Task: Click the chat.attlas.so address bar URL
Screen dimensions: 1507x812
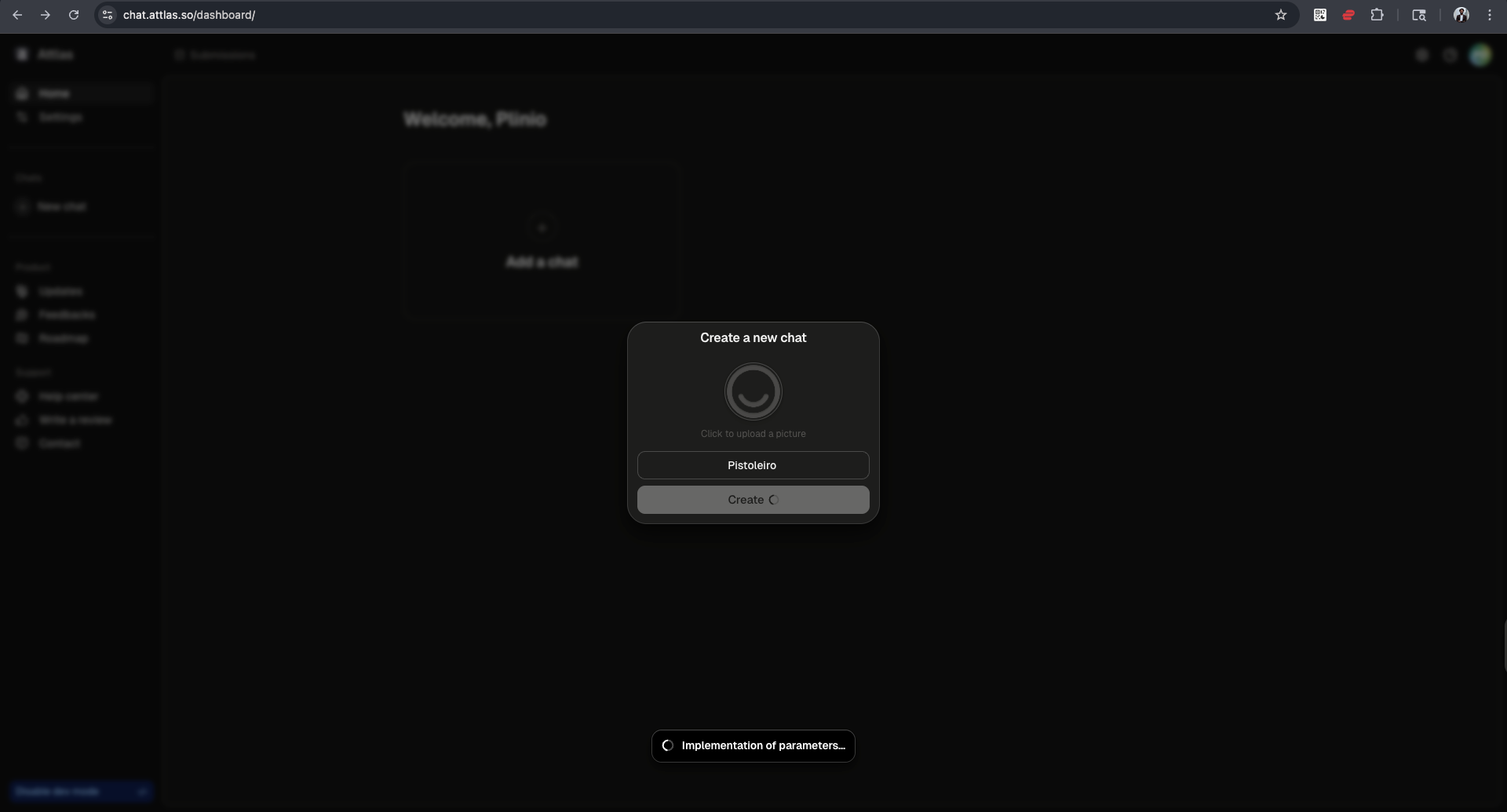Action: pos(189,15)
